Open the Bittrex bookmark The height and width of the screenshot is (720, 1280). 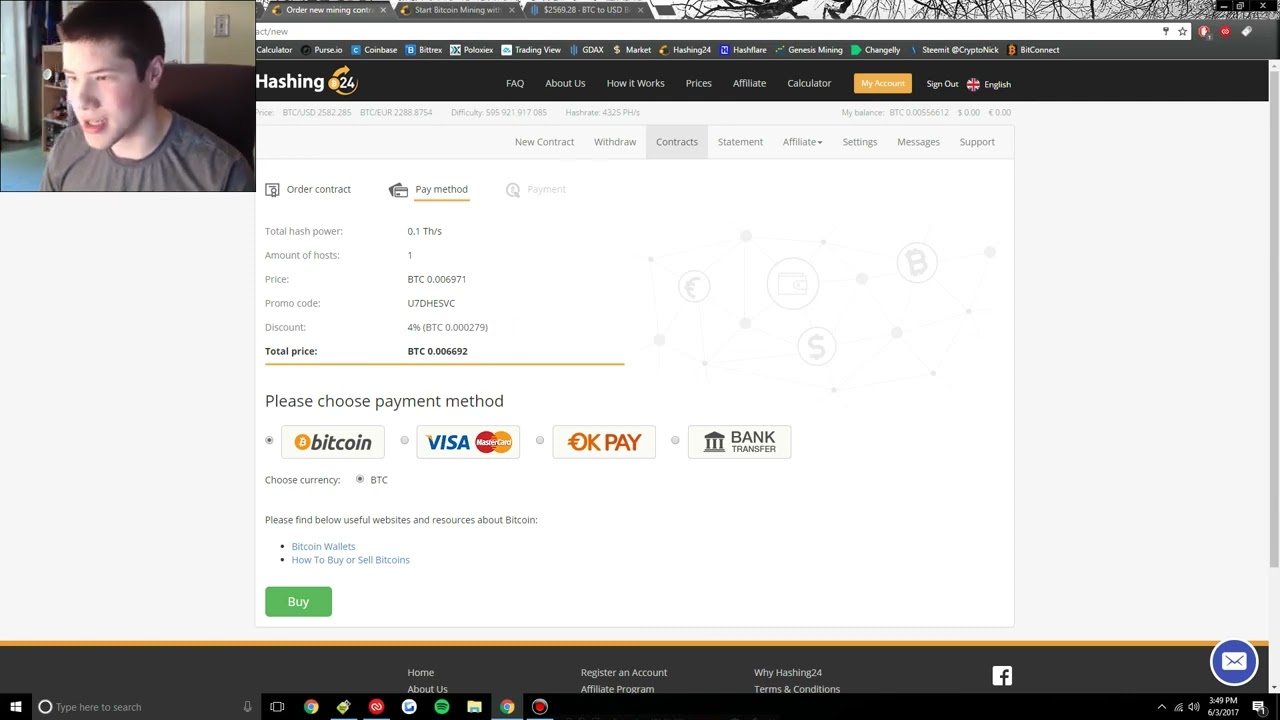click(x=424, y=50)
